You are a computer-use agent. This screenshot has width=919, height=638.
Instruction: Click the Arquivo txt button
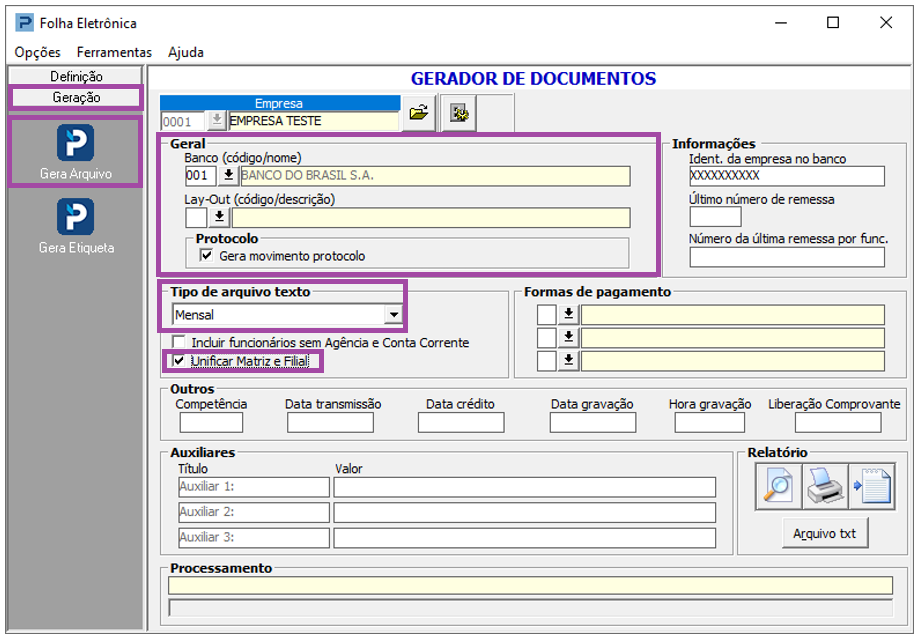point(824,533)
